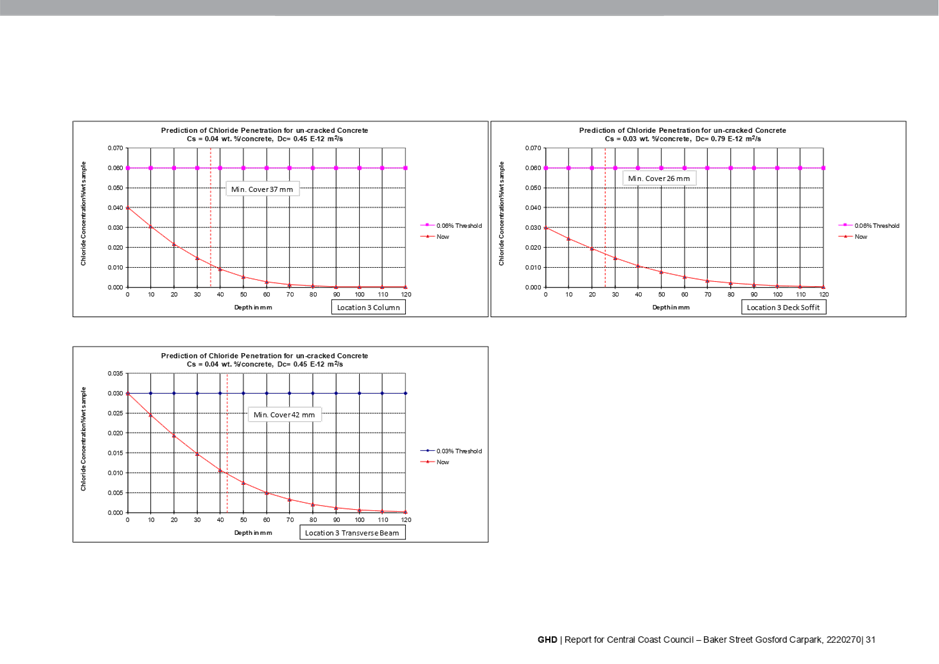Click the Min Cover label in top-right chart
The height and width of the screenshot is (664, 939).
(x=657, y=179)
